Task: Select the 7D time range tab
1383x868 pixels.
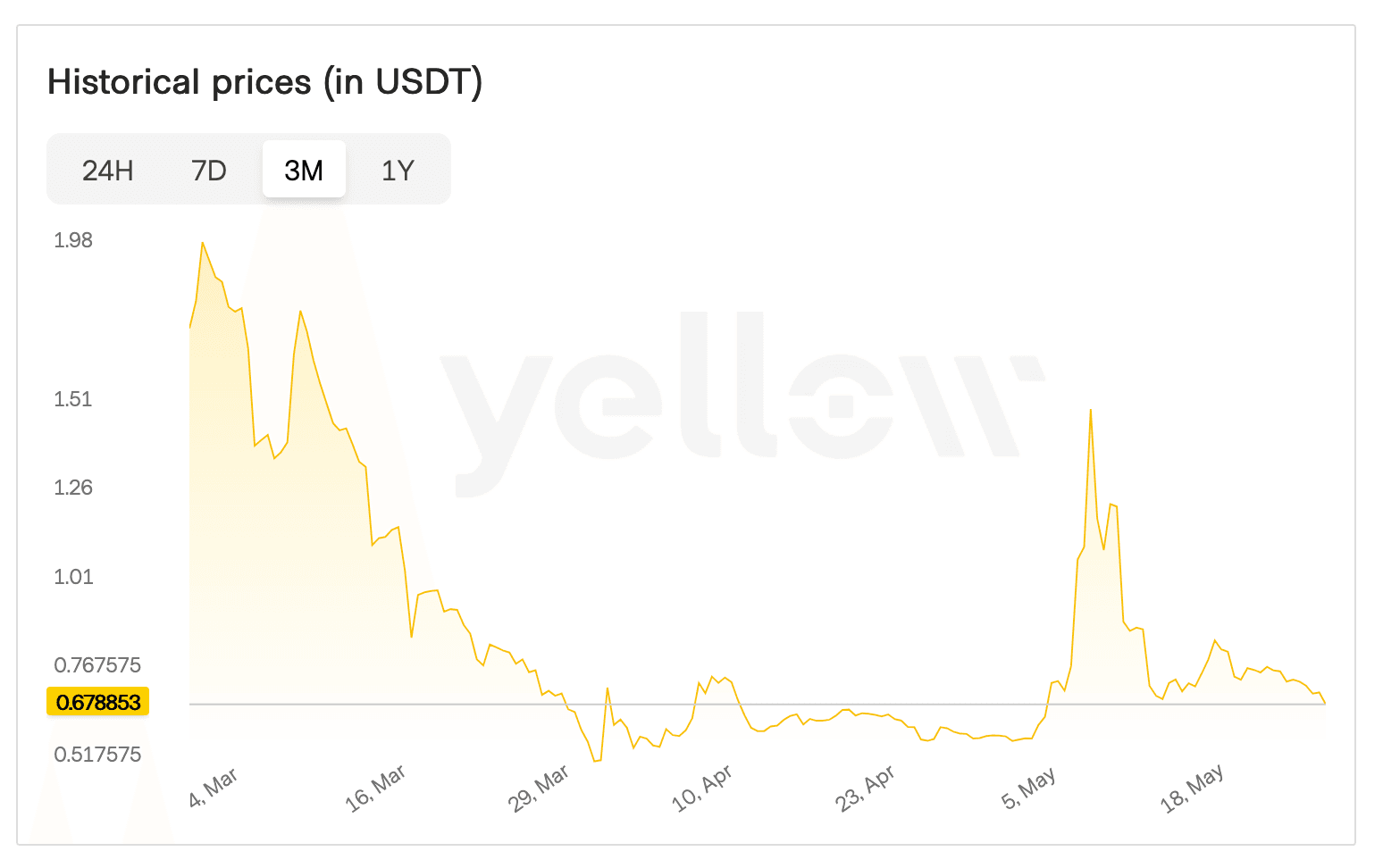Action: pos(209,170)
